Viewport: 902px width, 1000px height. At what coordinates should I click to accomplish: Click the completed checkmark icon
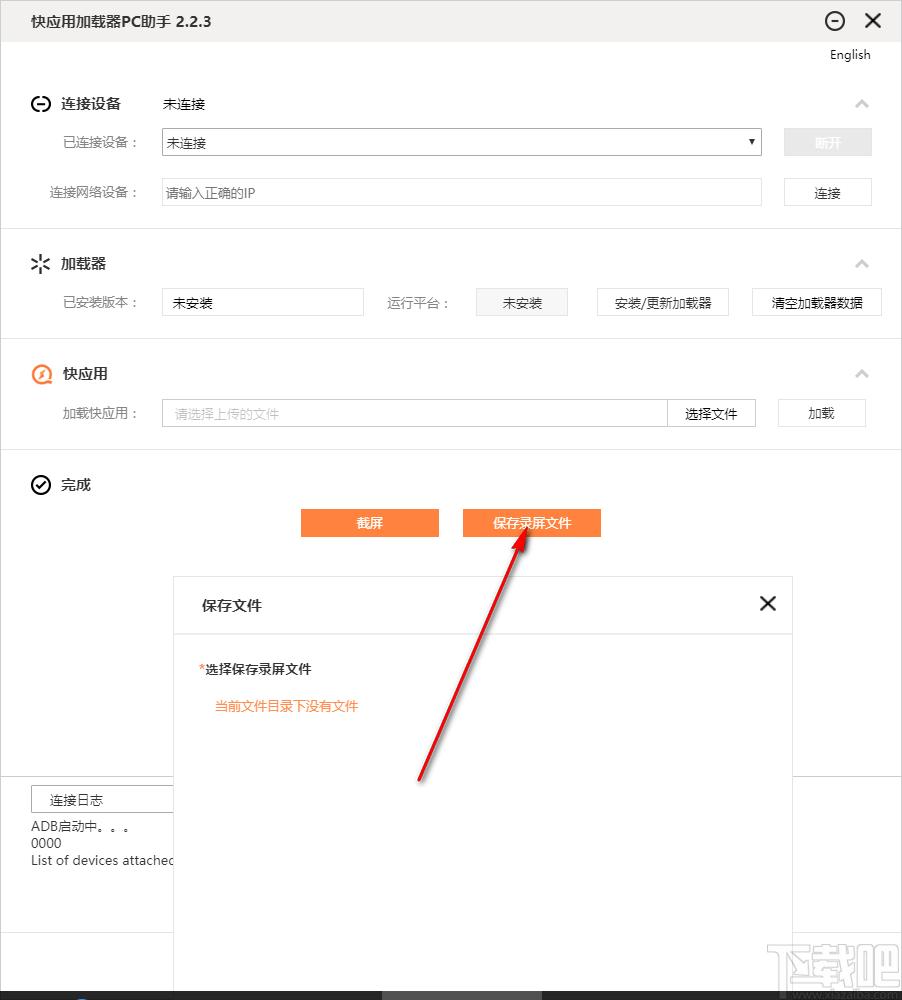coord(41,485)
